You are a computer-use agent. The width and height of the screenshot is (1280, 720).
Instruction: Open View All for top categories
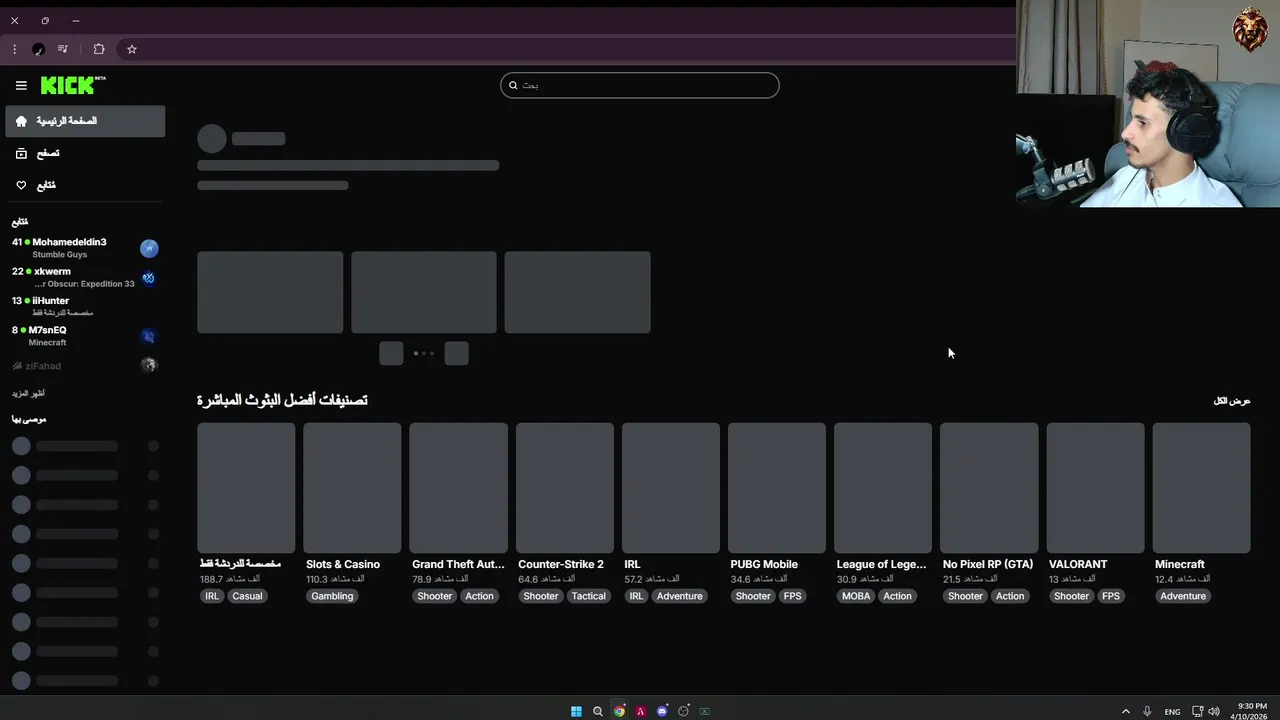tap(1232, 401)
